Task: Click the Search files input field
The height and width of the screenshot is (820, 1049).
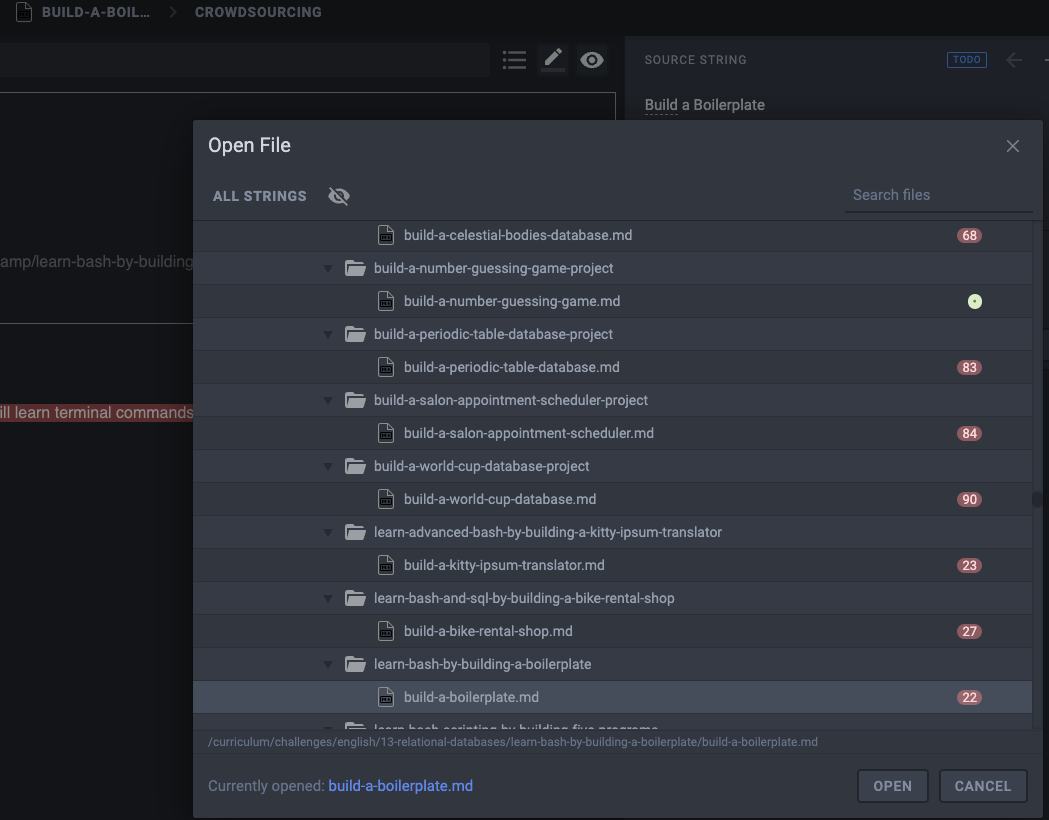Action: point(938,195)
